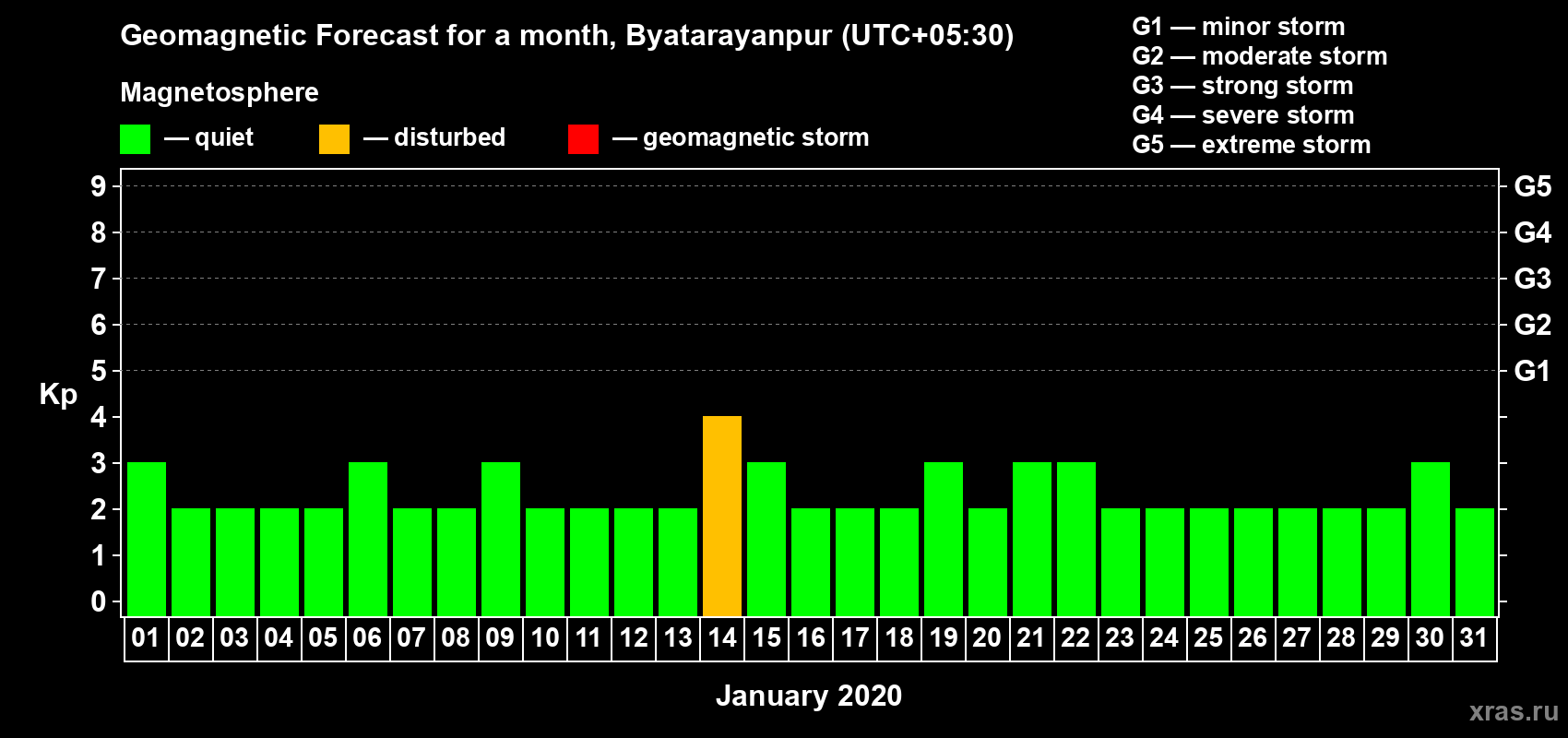Click the date label 07
This screenshot has height=738, width=1568.
[411, 637]
